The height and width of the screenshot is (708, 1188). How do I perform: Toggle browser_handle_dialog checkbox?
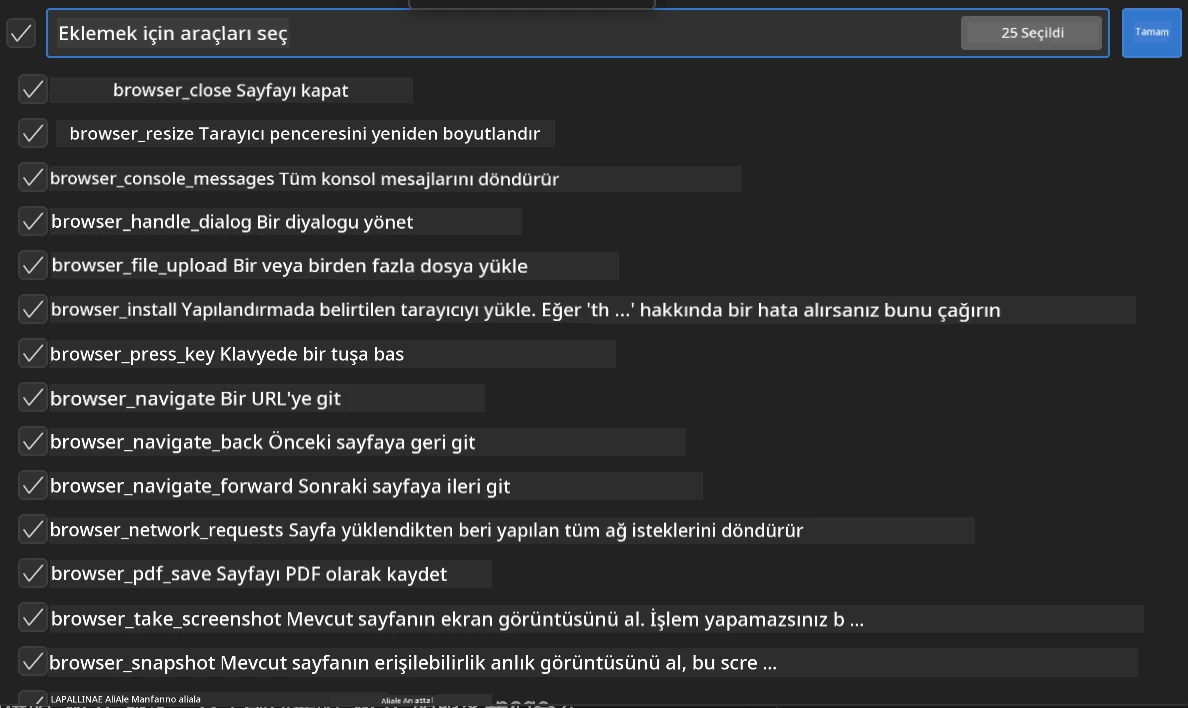point(33,221)
